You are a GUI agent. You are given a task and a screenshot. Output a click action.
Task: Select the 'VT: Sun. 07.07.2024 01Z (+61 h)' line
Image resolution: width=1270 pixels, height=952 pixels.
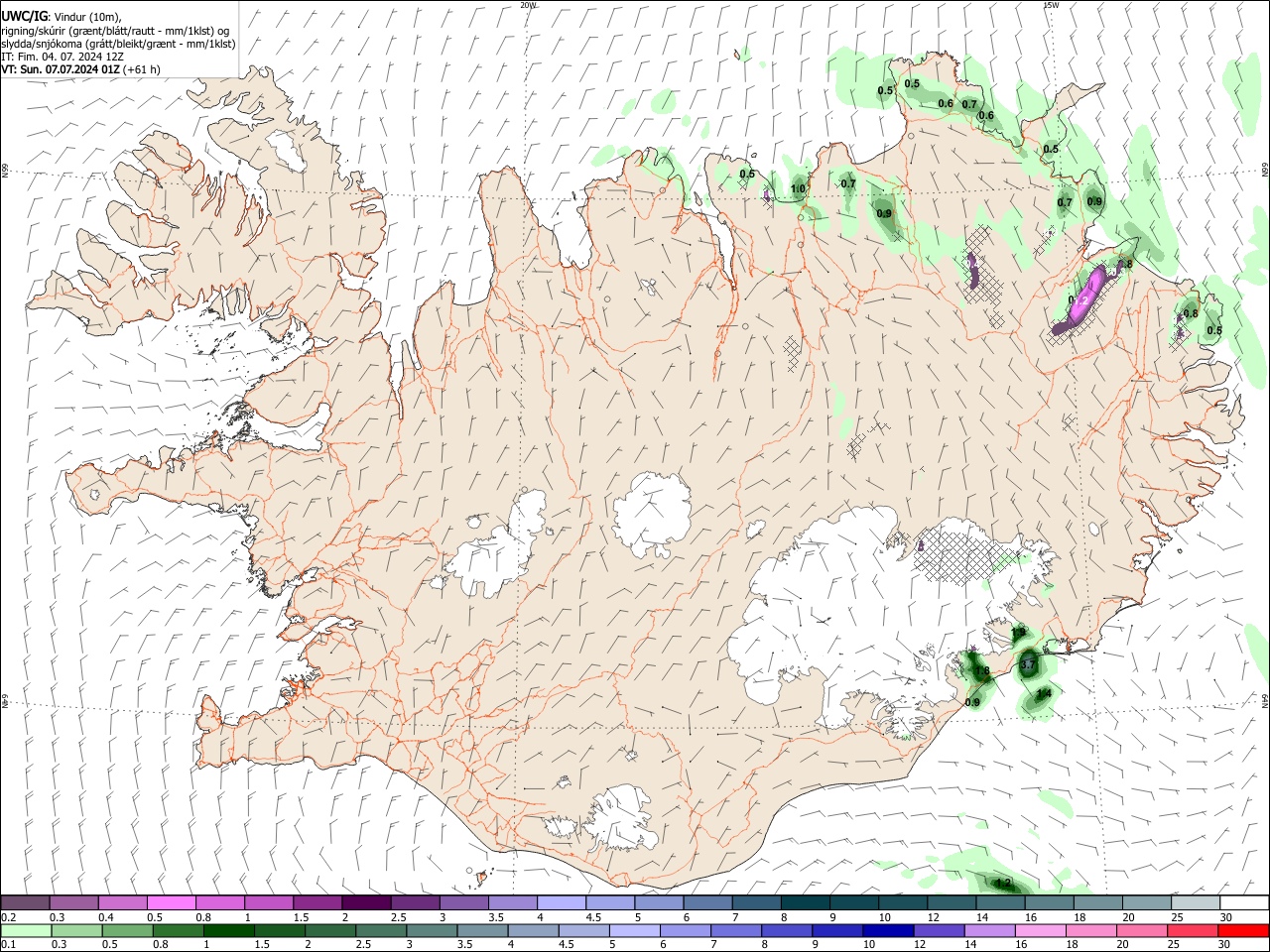pyautogui.click(x=80, y=69)
